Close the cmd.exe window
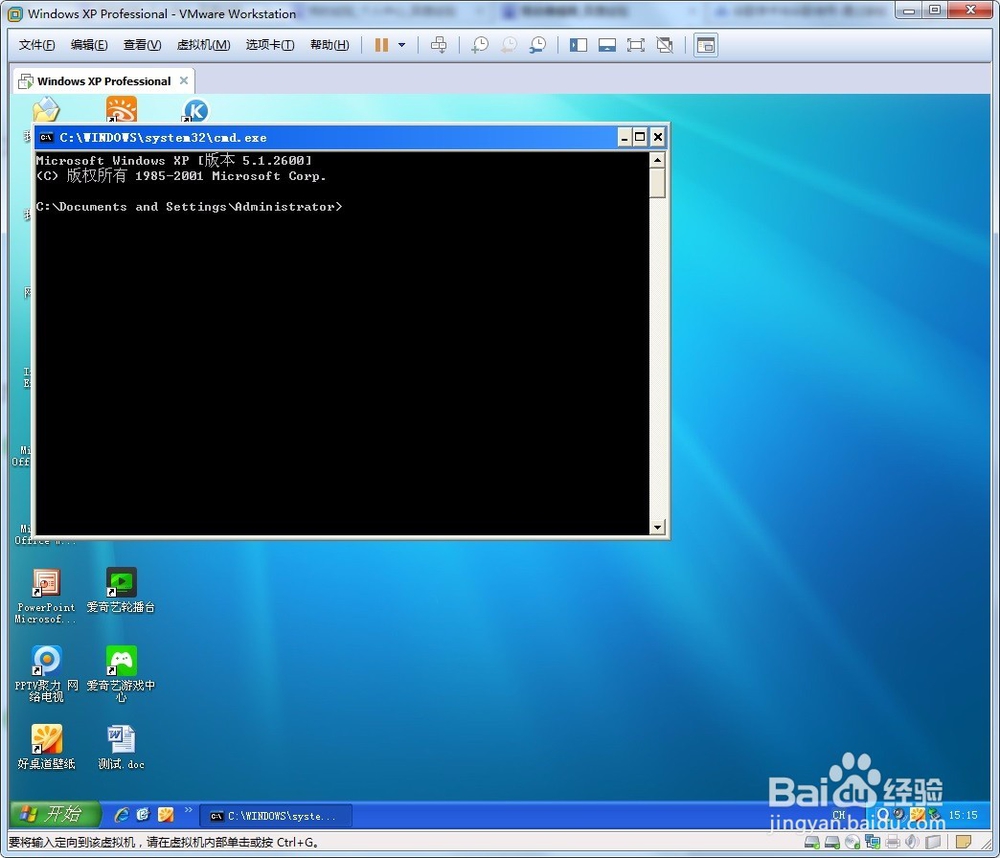Viewport: 1000px width, 858px height. point(658,137)
